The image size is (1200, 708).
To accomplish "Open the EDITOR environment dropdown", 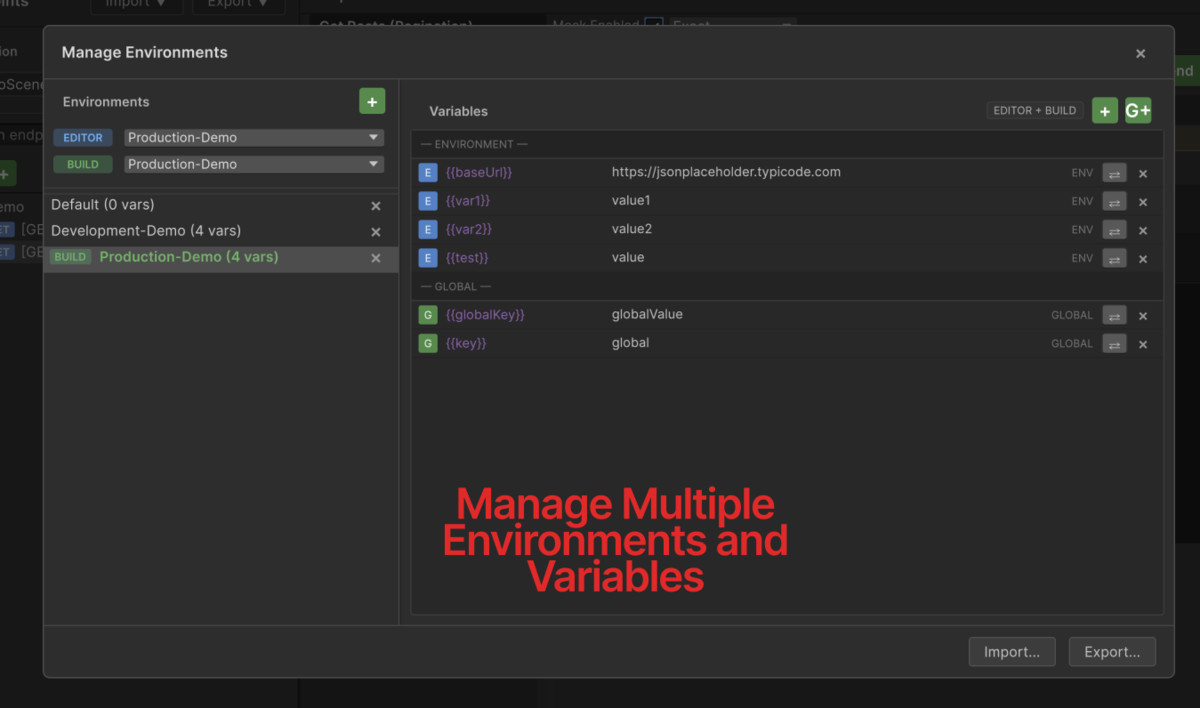I will click(254, 138).
